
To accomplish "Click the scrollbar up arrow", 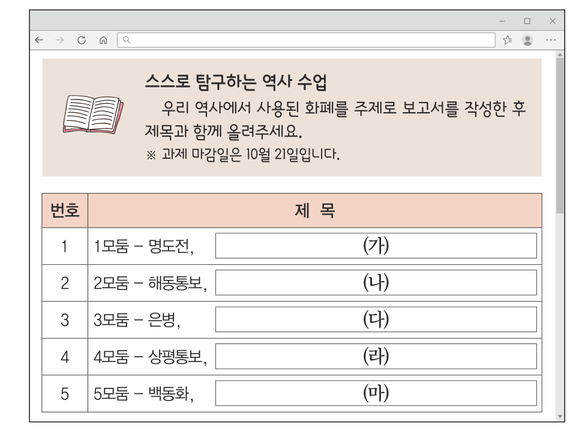I will click(560, 54).
